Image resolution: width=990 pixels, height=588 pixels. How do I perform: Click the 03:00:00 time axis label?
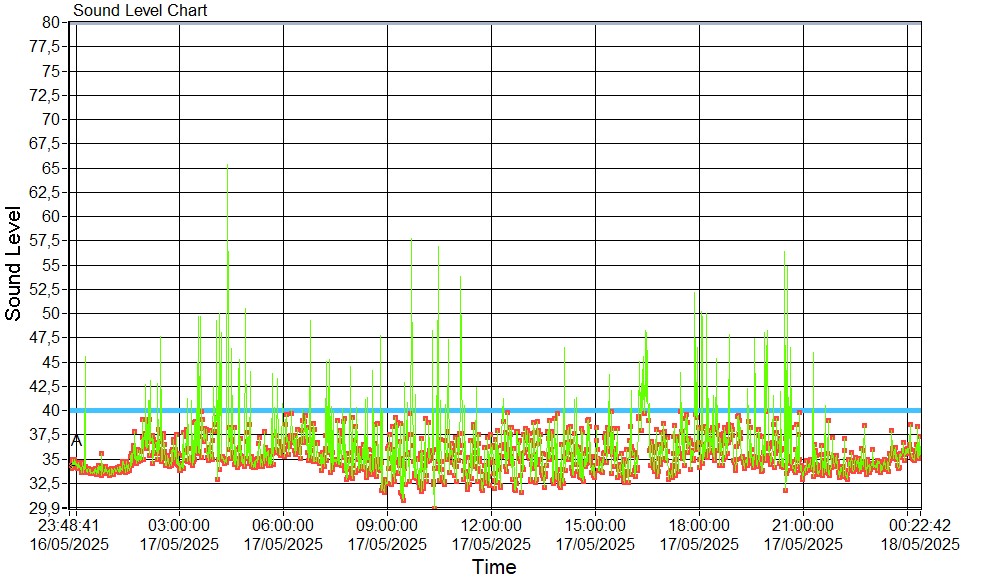click(179, 526)
